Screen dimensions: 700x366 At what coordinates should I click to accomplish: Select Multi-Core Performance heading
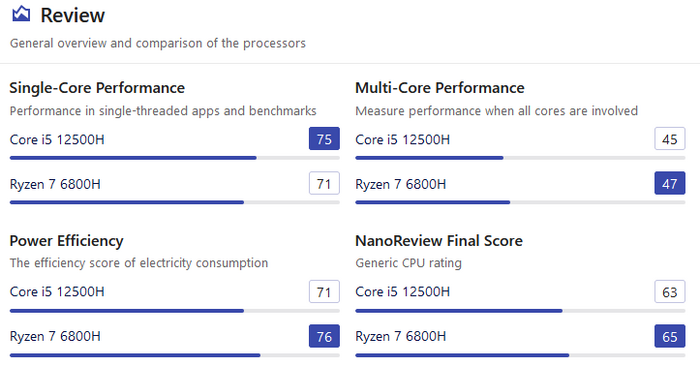[440, 88]
